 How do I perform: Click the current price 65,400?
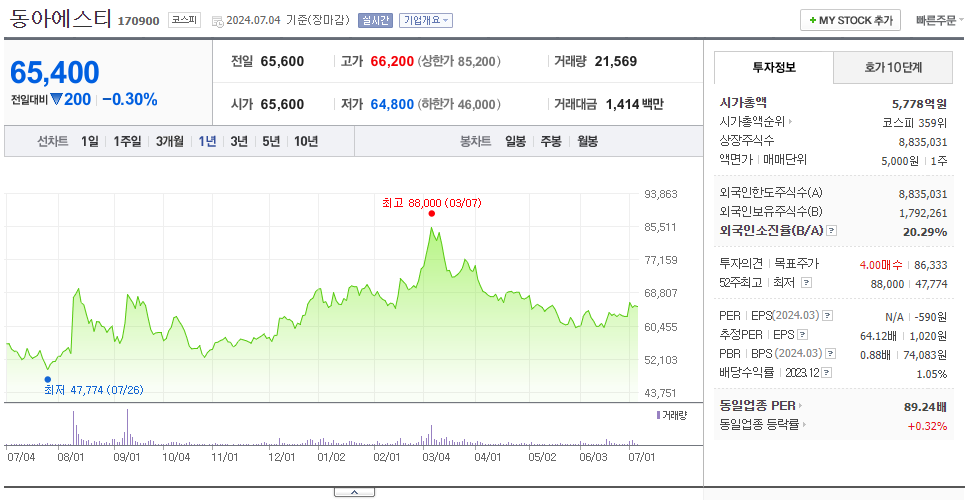click(54, 73)
